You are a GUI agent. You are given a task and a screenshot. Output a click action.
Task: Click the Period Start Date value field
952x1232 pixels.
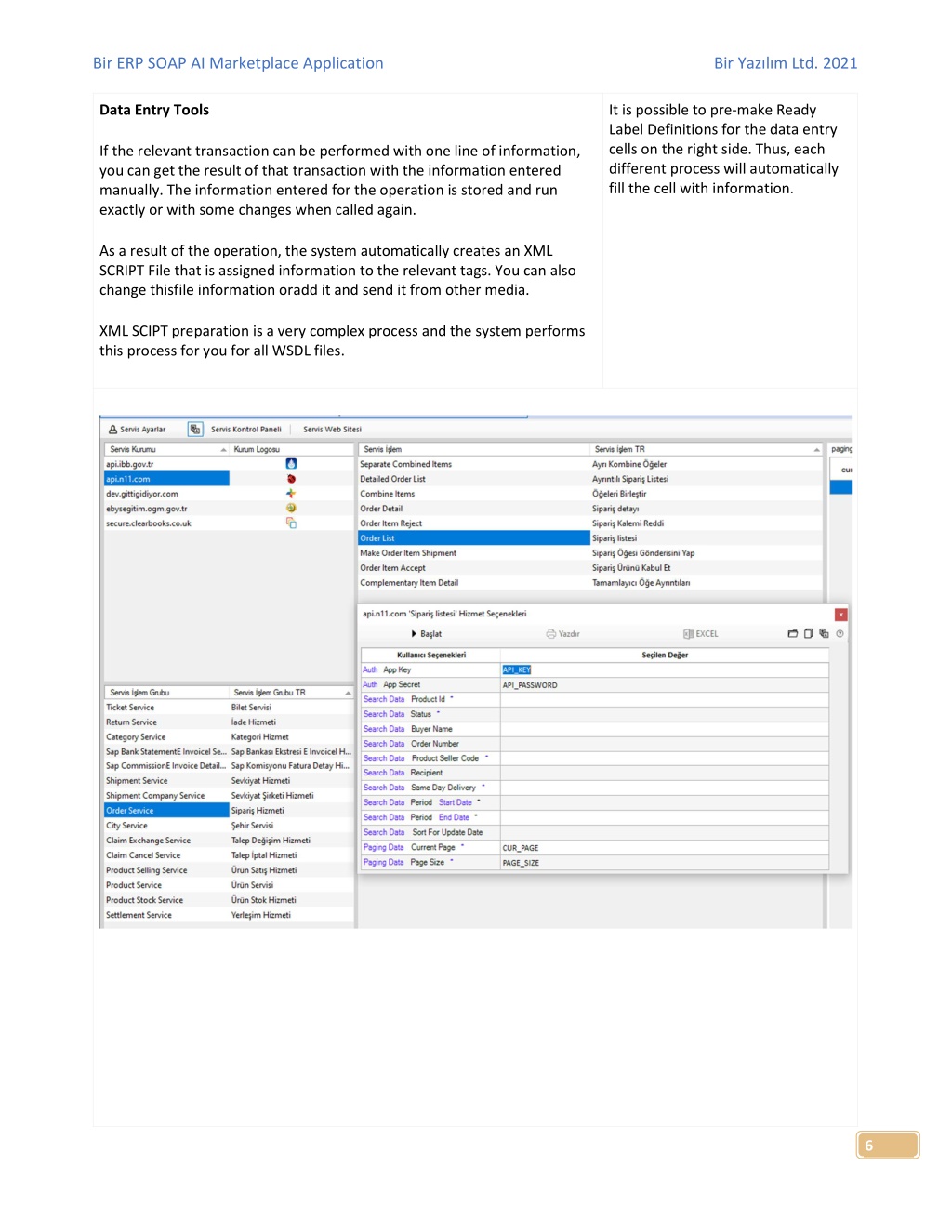[x=665, y=802]
